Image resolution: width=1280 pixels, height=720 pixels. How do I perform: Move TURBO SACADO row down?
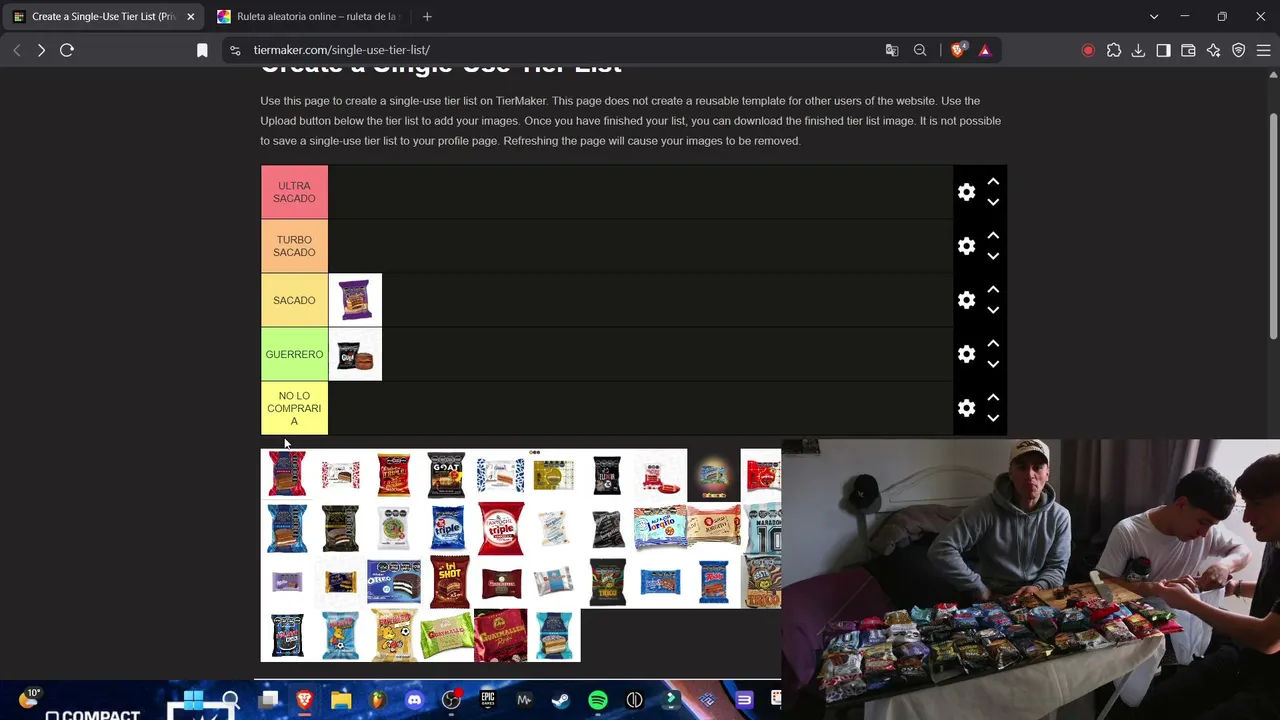point(993,256)
